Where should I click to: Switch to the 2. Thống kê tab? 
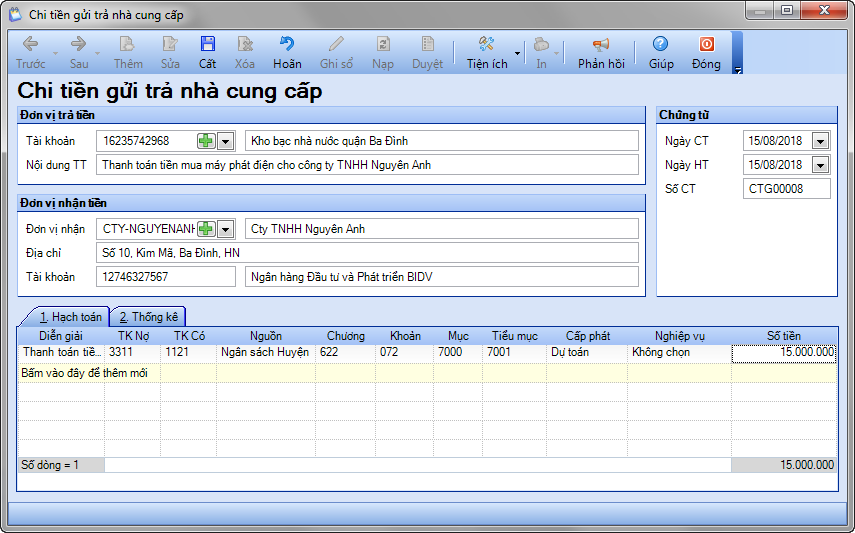pyautogui.click(x=148, y=317)
